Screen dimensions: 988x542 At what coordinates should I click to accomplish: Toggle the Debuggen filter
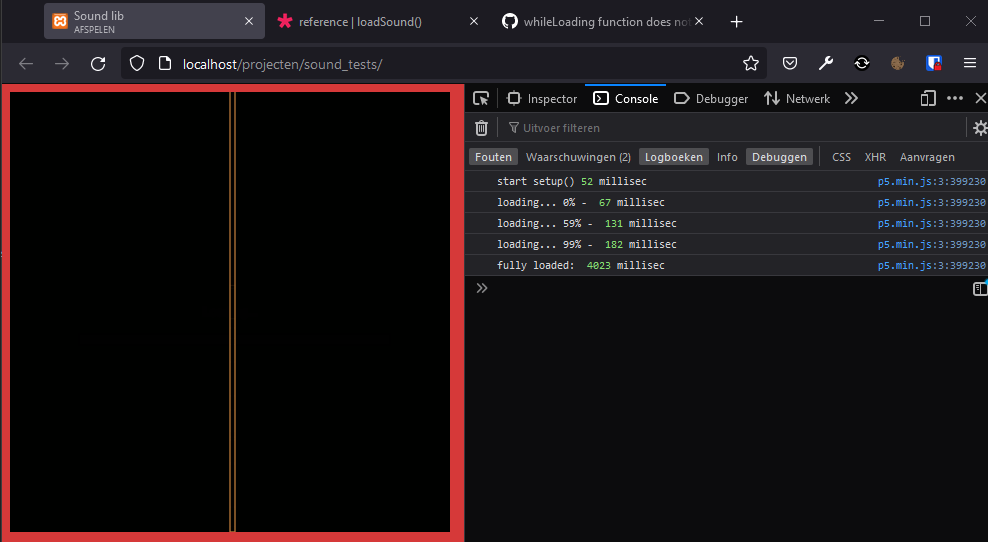click(779, 157)
